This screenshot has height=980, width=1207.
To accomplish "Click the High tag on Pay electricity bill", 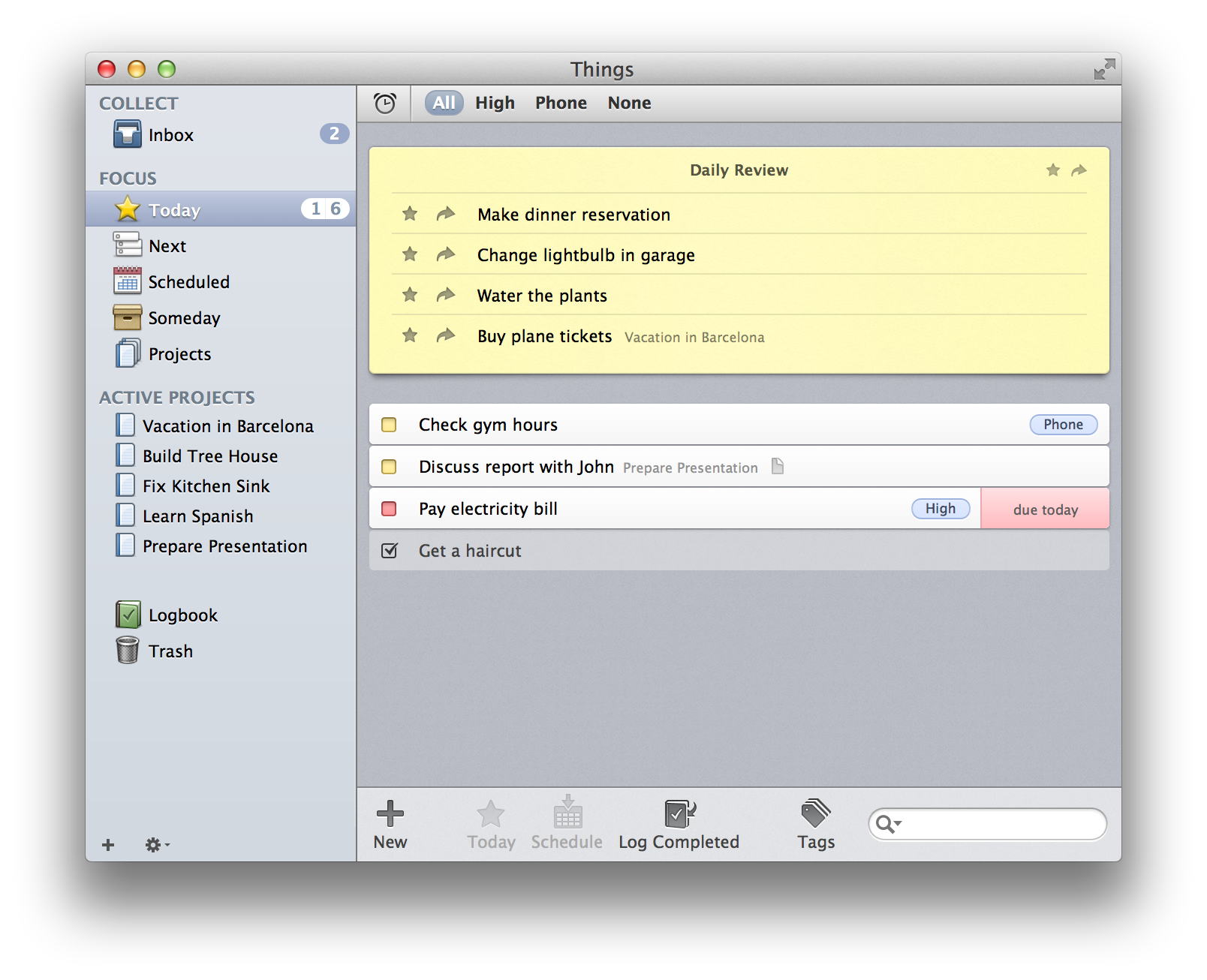I will tap(941, 509).
